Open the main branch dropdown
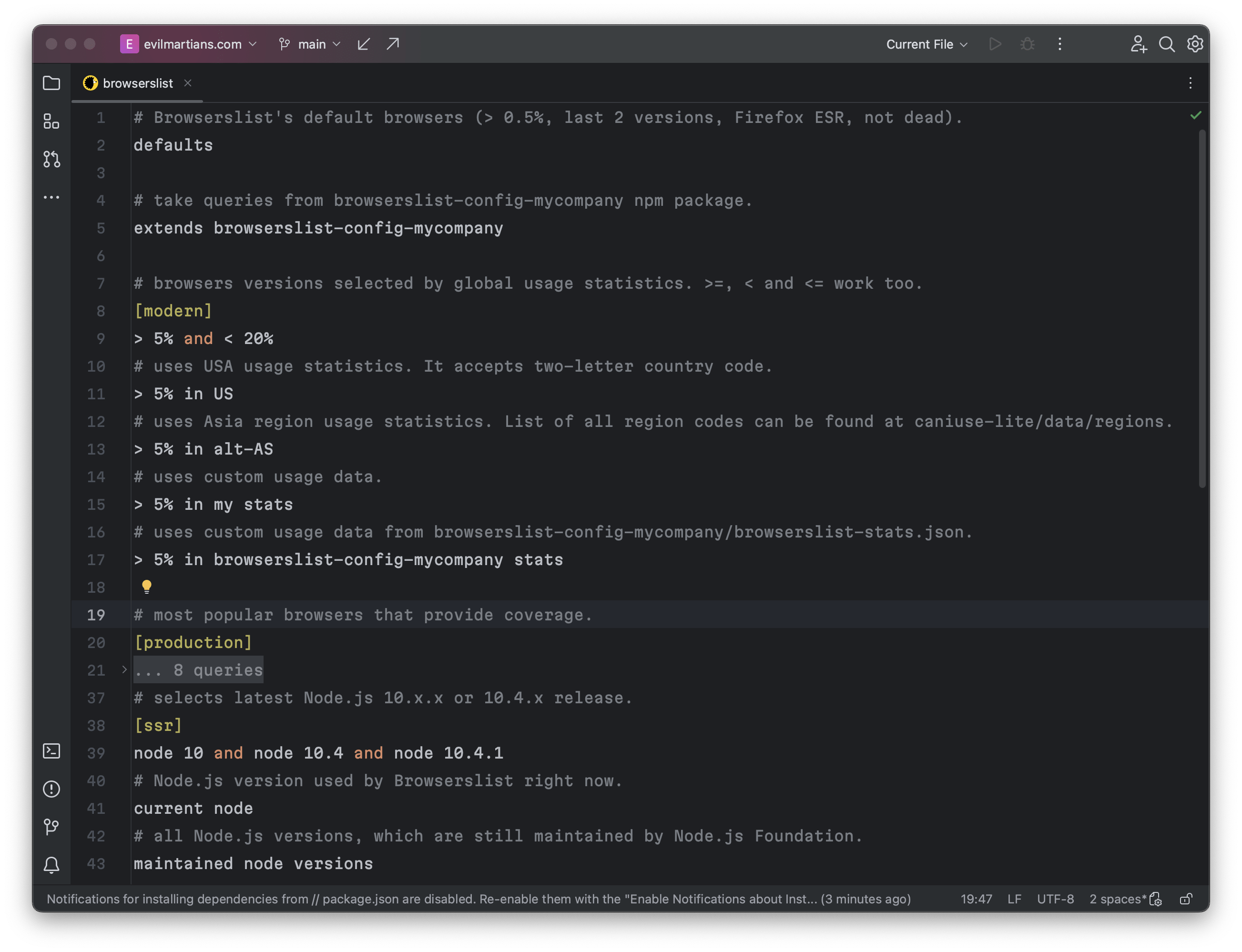 (310, 44)
